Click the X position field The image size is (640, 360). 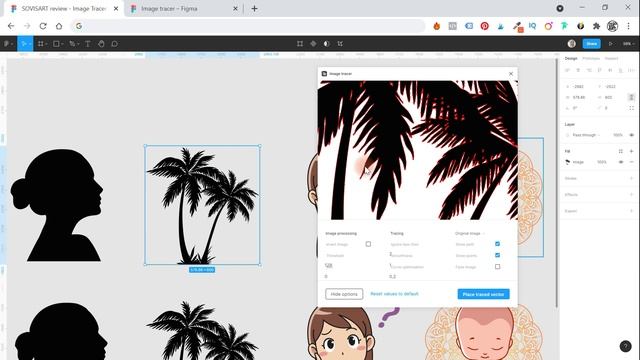[x=578, y=87]
